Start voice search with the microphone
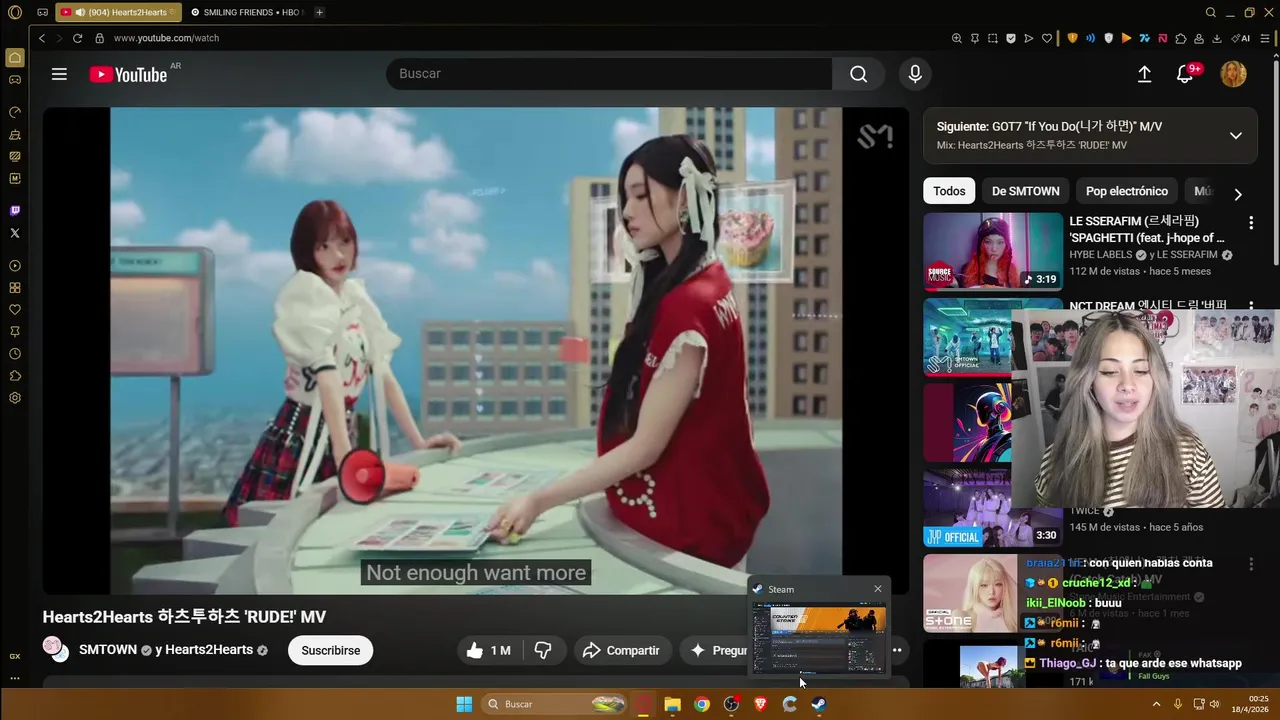The image size is (1280, 720). tap(915, 74)
